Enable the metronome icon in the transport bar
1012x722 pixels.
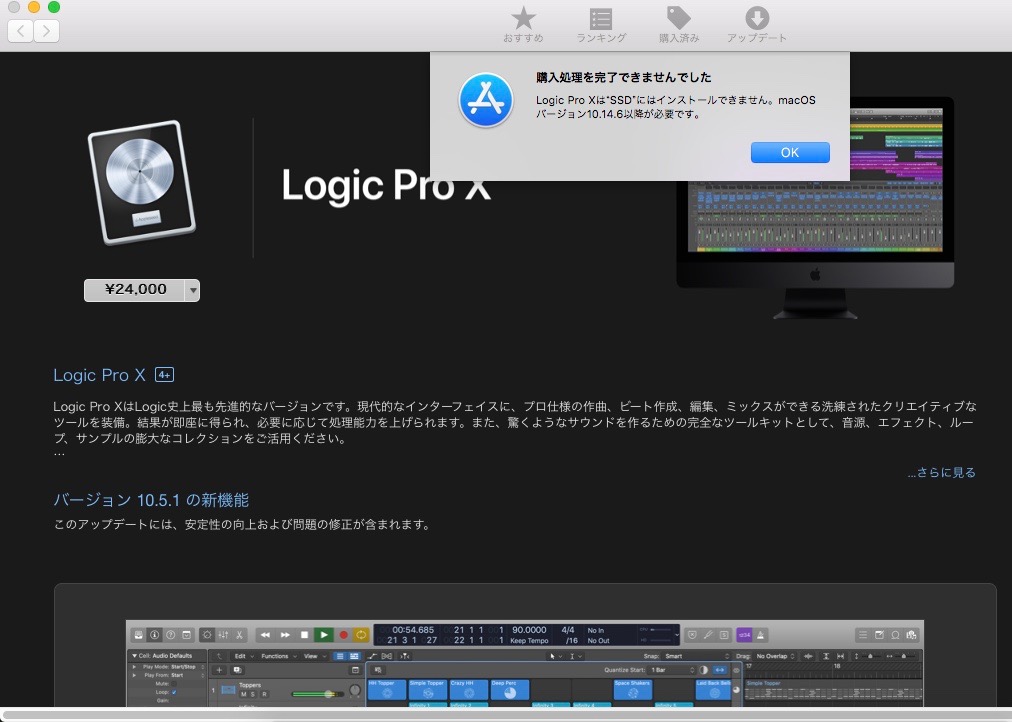coord(760,635)
